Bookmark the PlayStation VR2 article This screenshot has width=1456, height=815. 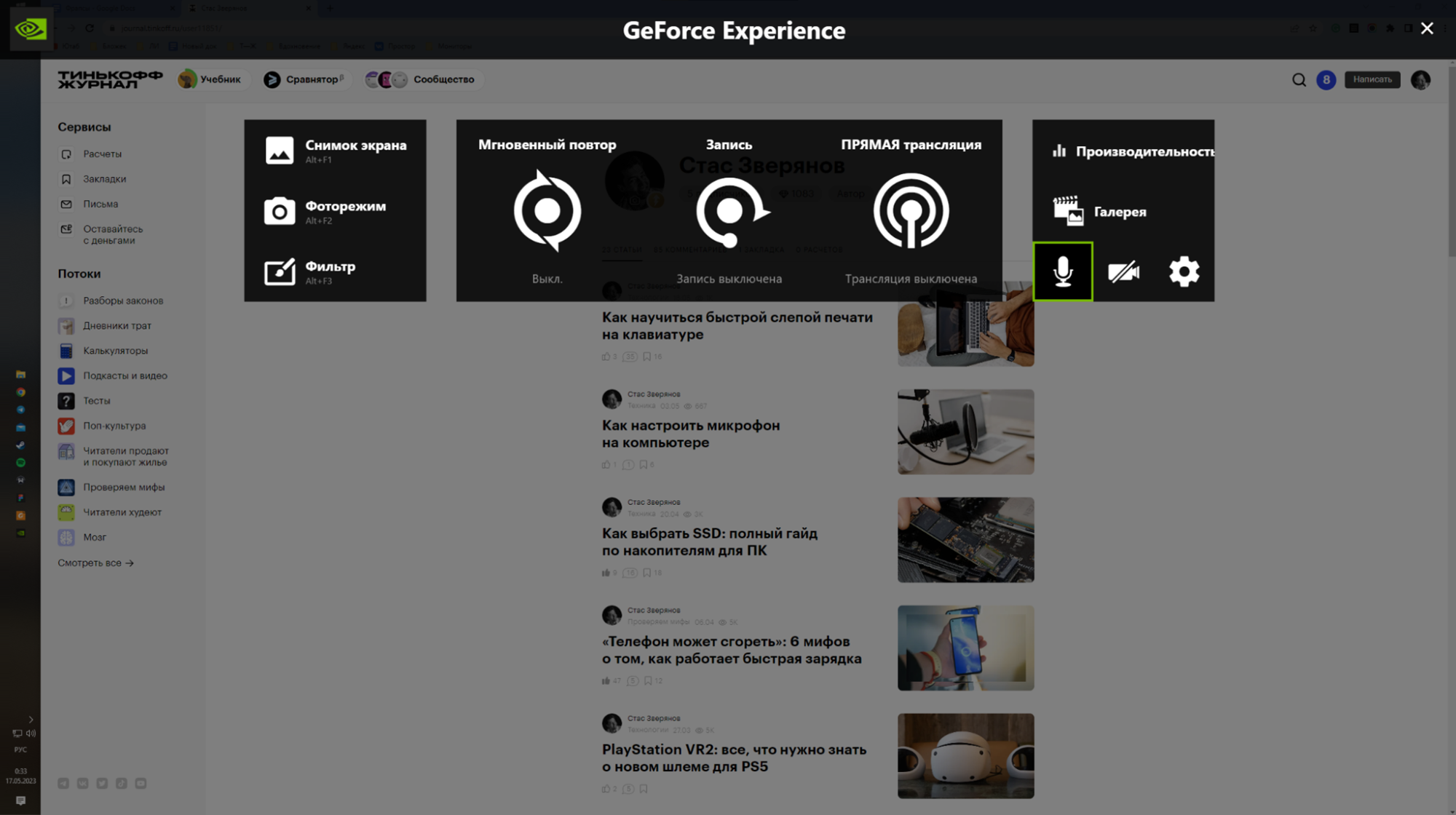644,789
